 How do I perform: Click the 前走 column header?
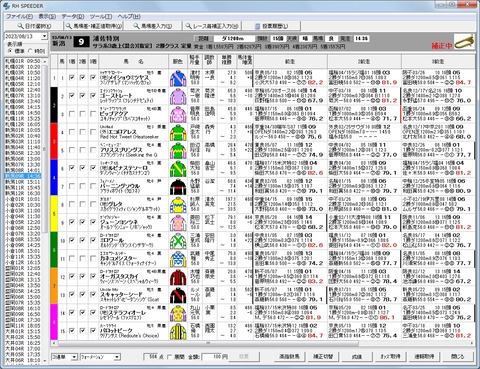290,61
